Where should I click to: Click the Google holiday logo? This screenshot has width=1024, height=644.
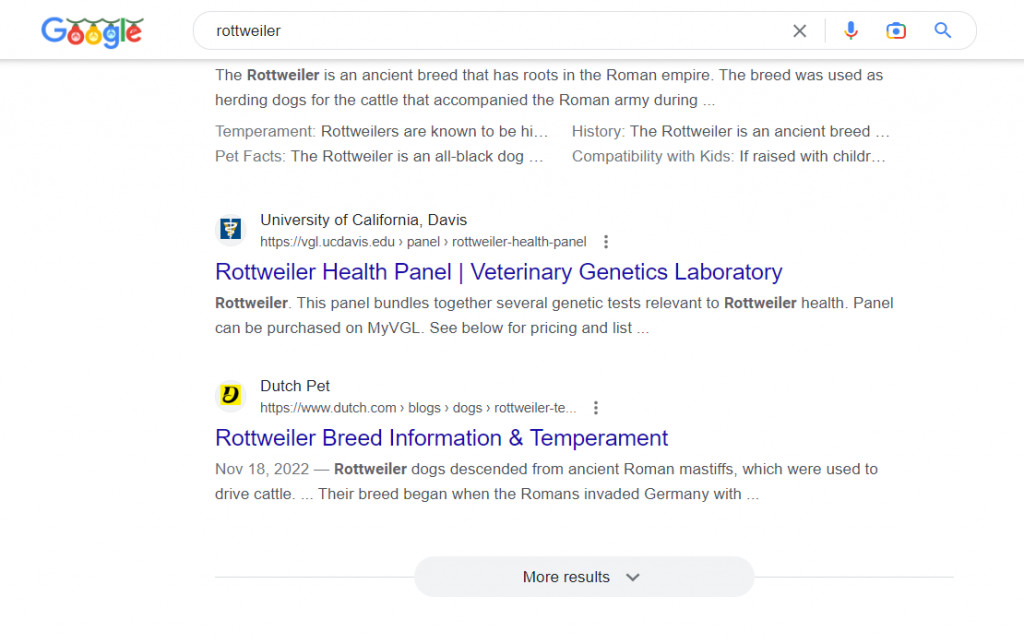pyautogui.click(x=92, y=32)
